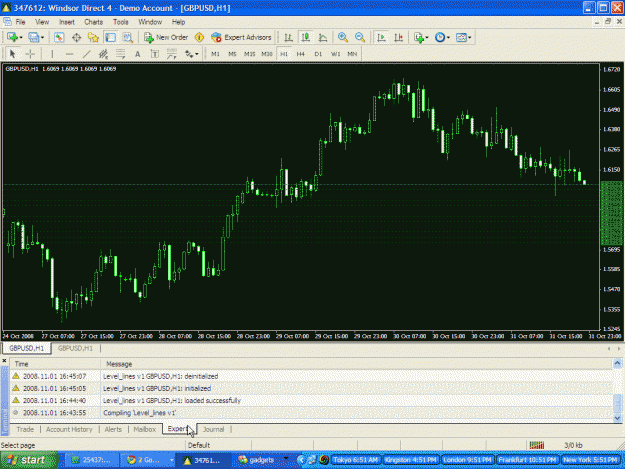This screenshot has height=469, width=625.
Task: Toggle chart shift from right border
Action: tap(399, 37)
